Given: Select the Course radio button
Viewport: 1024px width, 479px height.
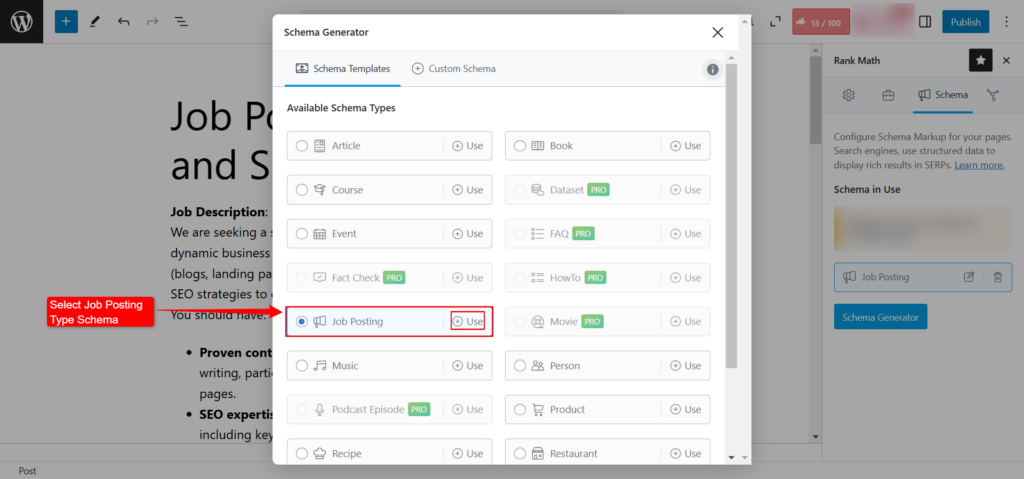Looking at the screenshot, I should pyautogui.click(x=302, y=190).
